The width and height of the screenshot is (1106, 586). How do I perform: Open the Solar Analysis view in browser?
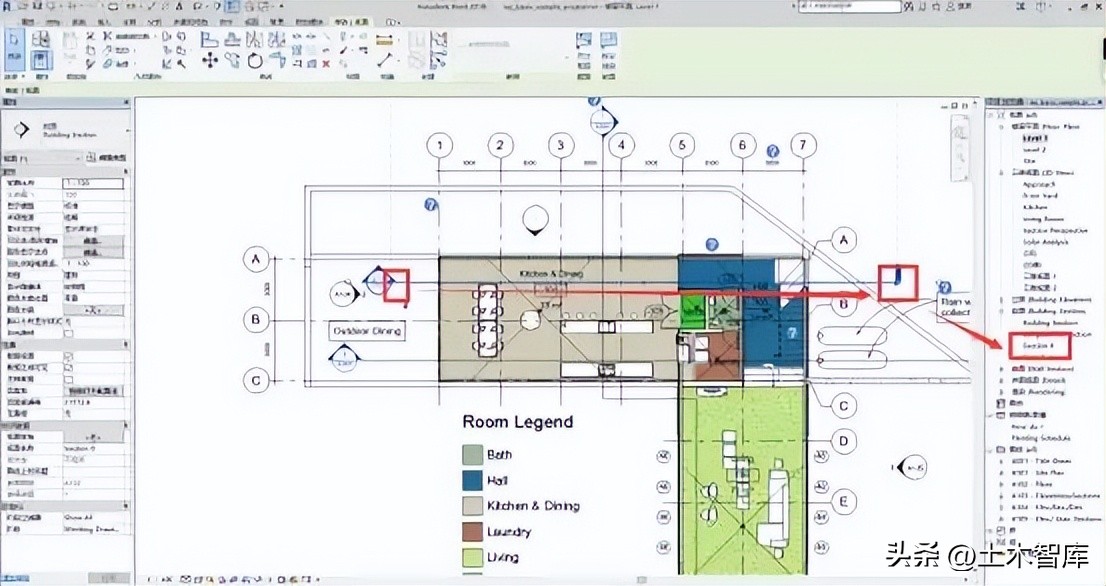(1046, 242)
